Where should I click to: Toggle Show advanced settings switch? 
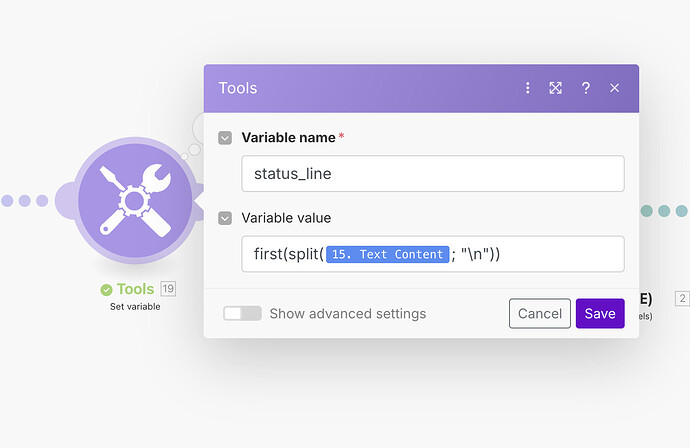click(x=242, y=313)
